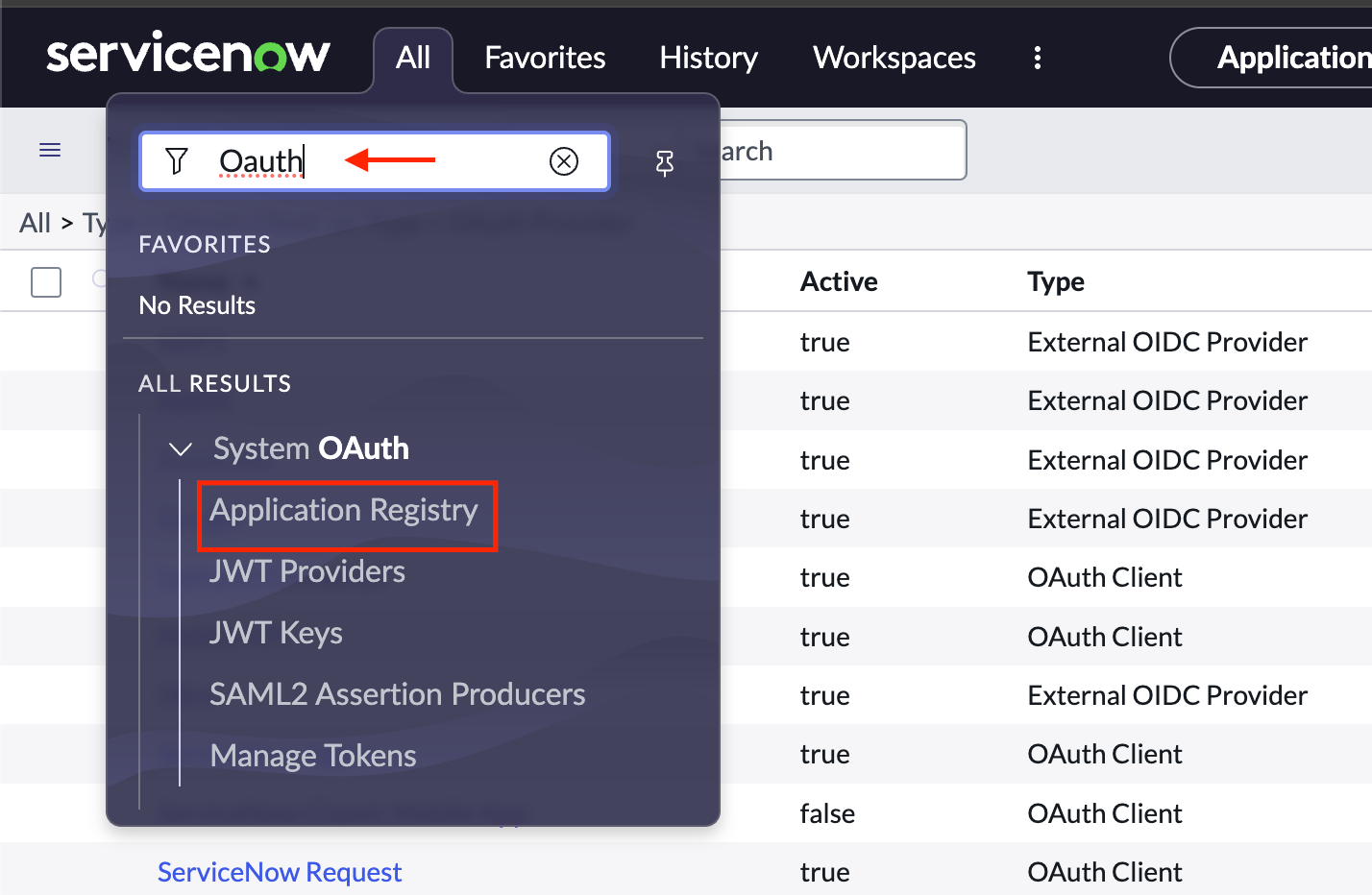Sort by the Type column header

click(x=1056, y=281)
